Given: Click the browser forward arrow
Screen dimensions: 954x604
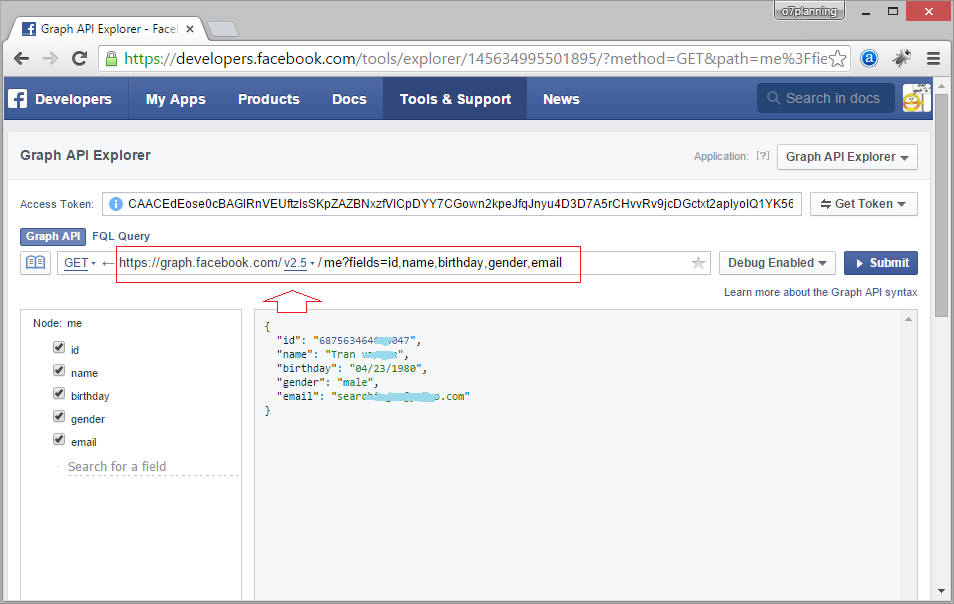Looking at the screenshot, I should click(x=50, y=58).
